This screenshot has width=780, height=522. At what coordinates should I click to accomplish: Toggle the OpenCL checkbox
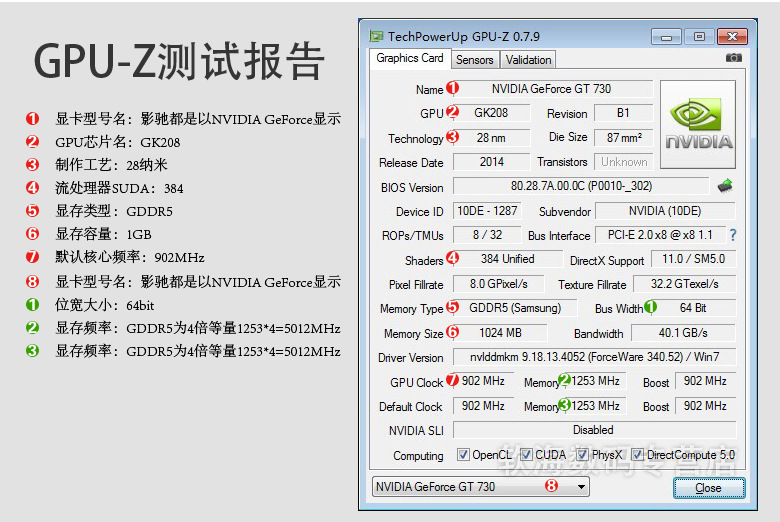[463, 455]
